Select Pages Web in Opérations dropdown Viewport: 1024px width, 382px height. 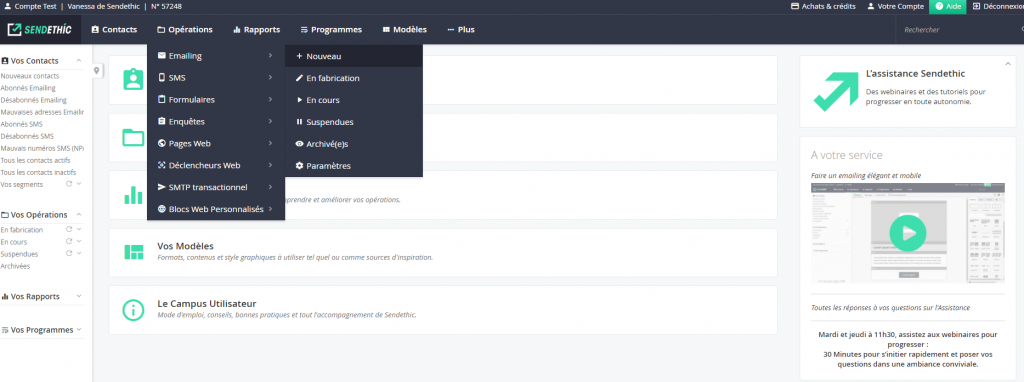tap(216, 144)
